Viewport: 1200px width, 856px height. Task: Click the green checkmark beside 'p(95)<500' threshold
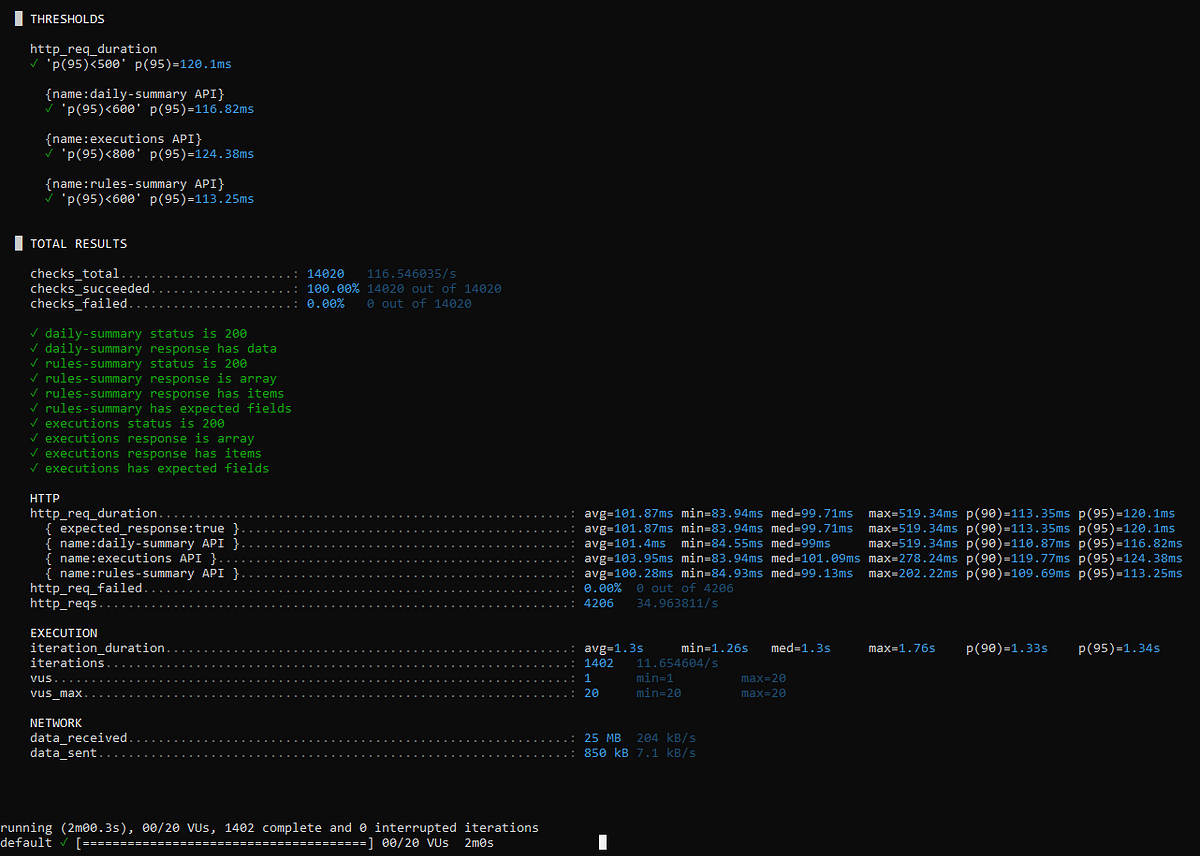[36, 63]
